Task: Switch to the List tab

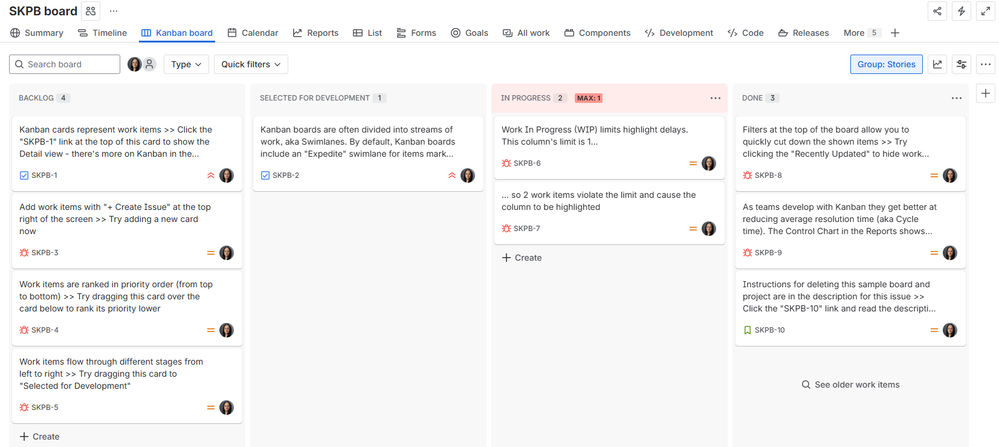Action: tap(368, 33)
